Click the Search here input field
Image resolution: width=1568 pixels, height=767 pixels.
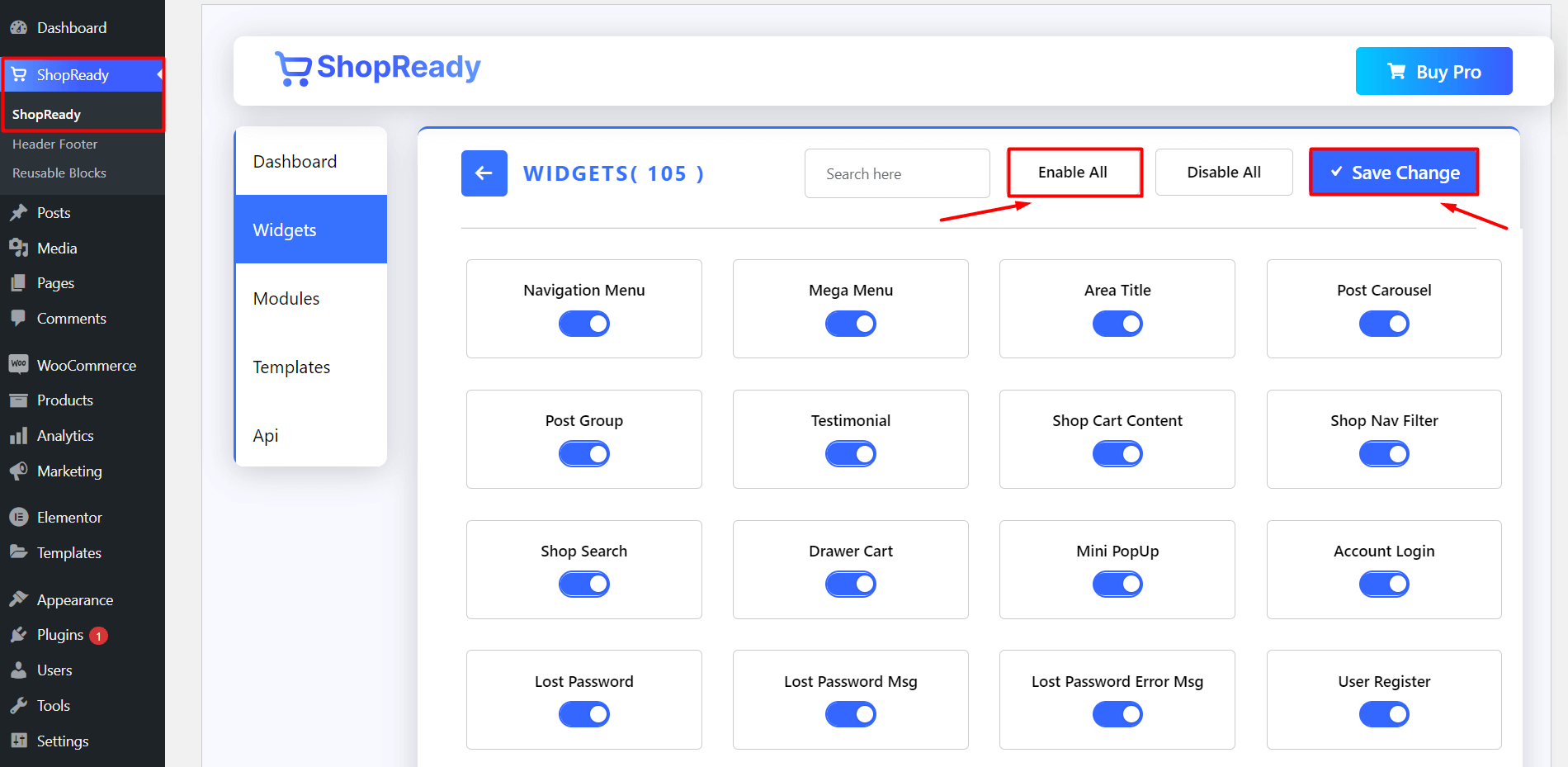(x=897, y=173)
